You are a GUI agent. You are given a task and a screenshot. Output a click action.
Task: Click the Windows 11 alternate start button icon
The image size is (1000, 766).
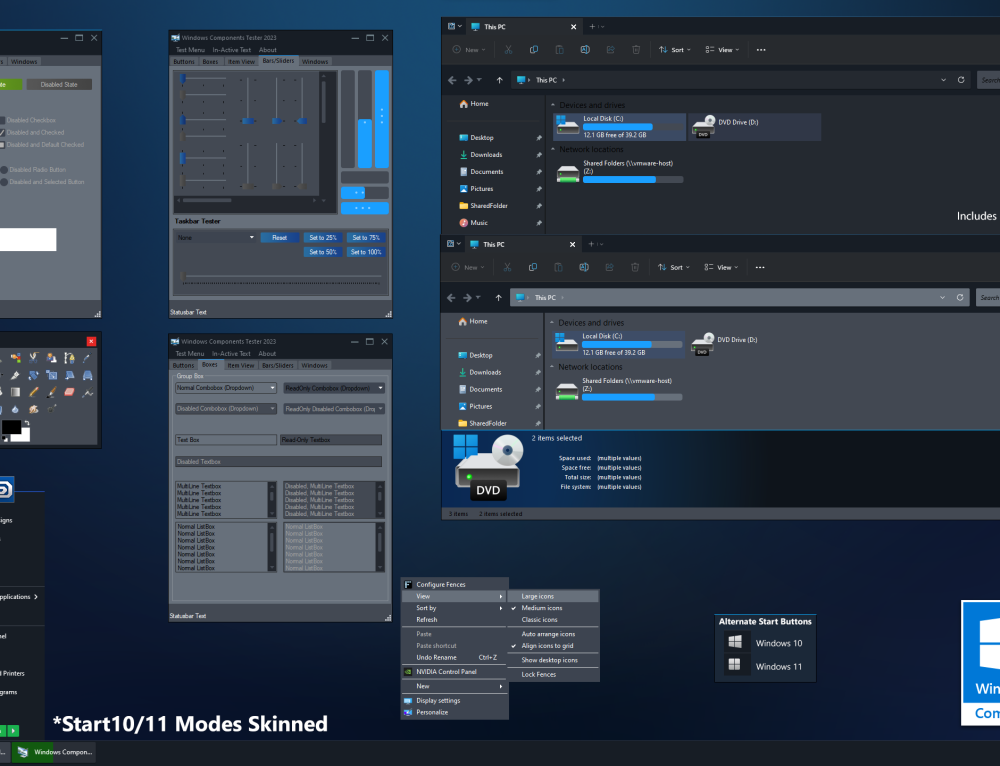pyautogui.click(x=734, y=664)
